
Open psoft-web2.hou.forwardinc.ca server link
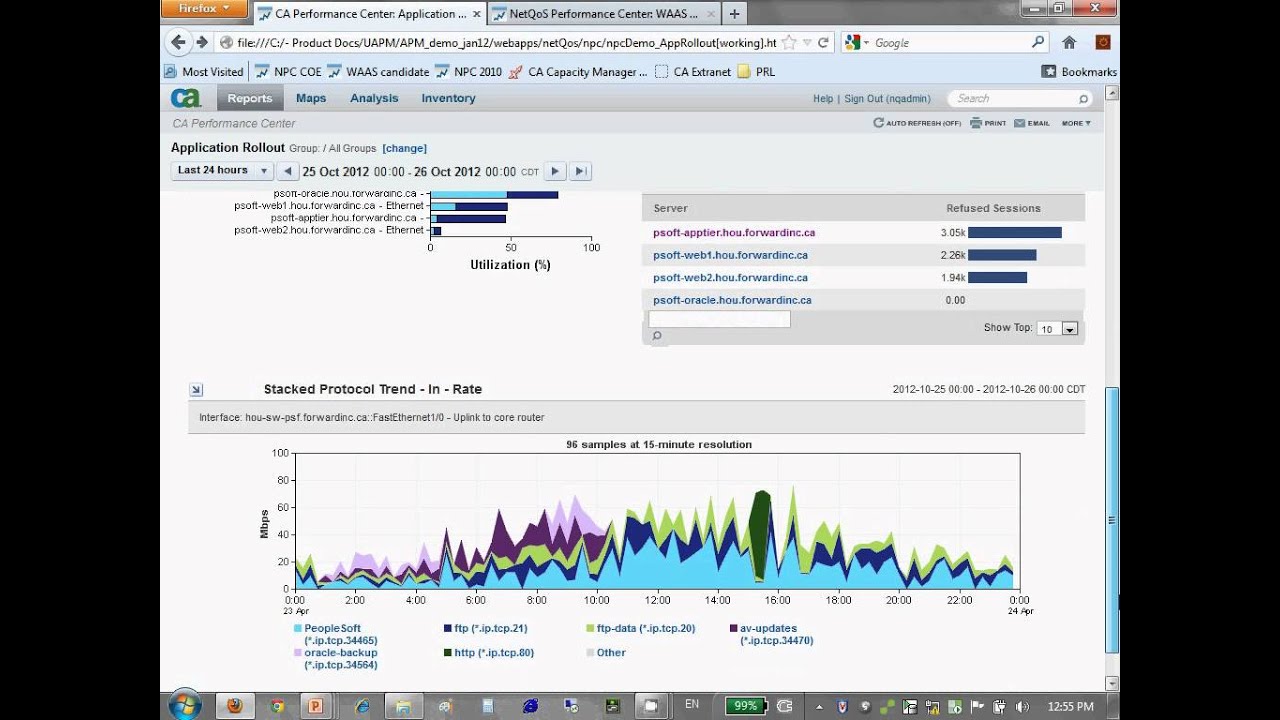click(x=730, y=277)
